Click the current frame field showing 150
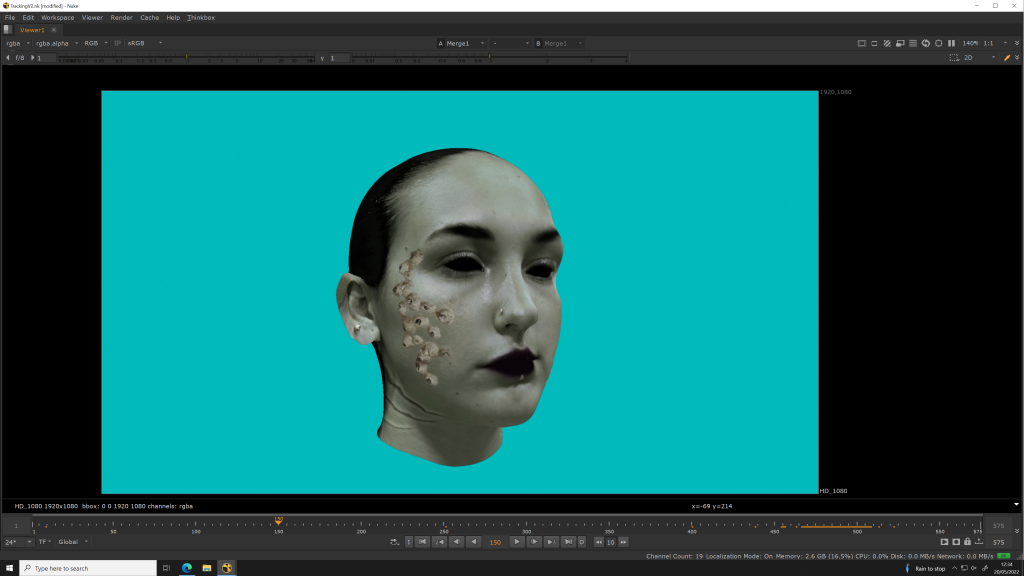Screen dimensions: 1024x576 (x=495, y=542)
